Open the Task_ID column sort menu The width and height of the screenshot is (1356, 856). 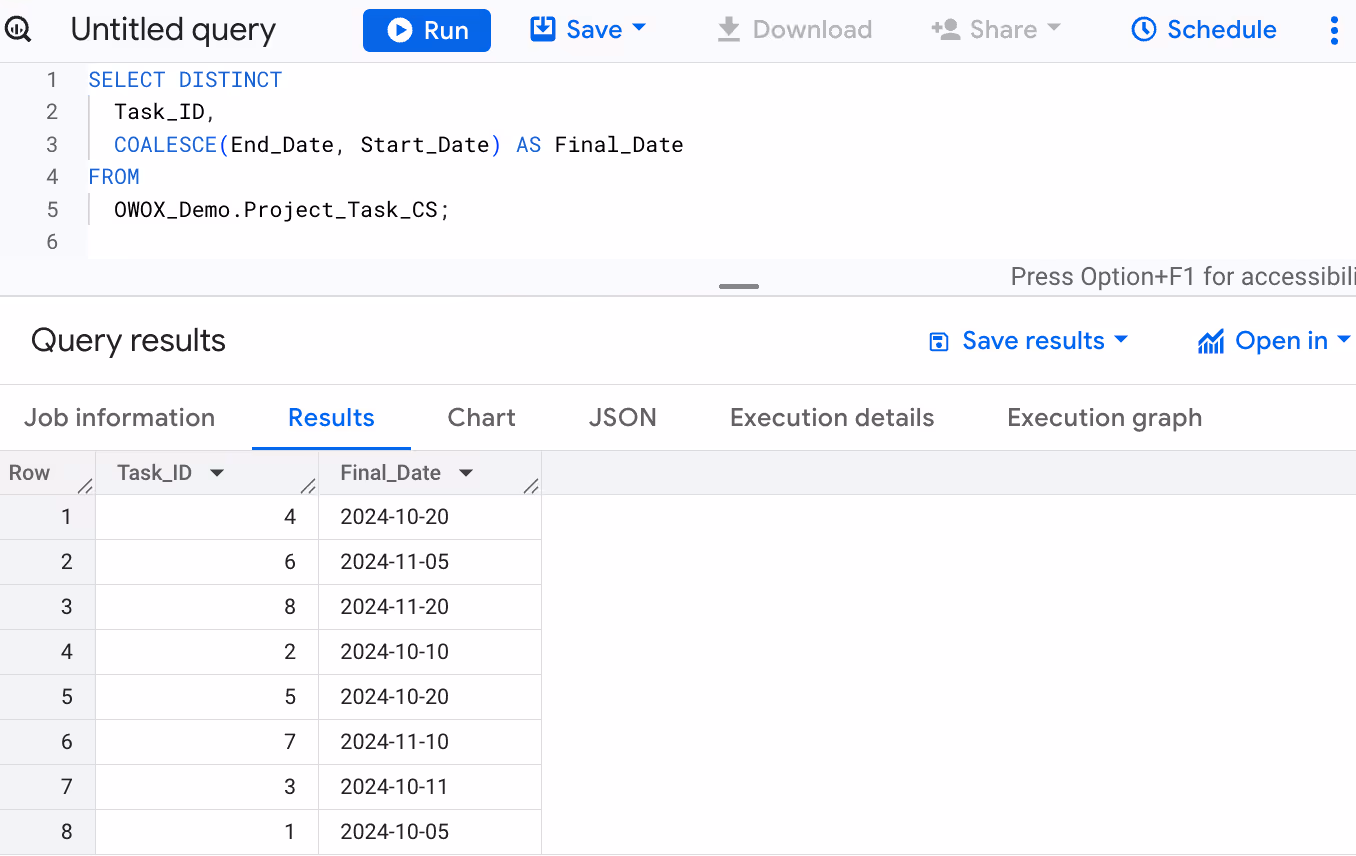point(217,473)
